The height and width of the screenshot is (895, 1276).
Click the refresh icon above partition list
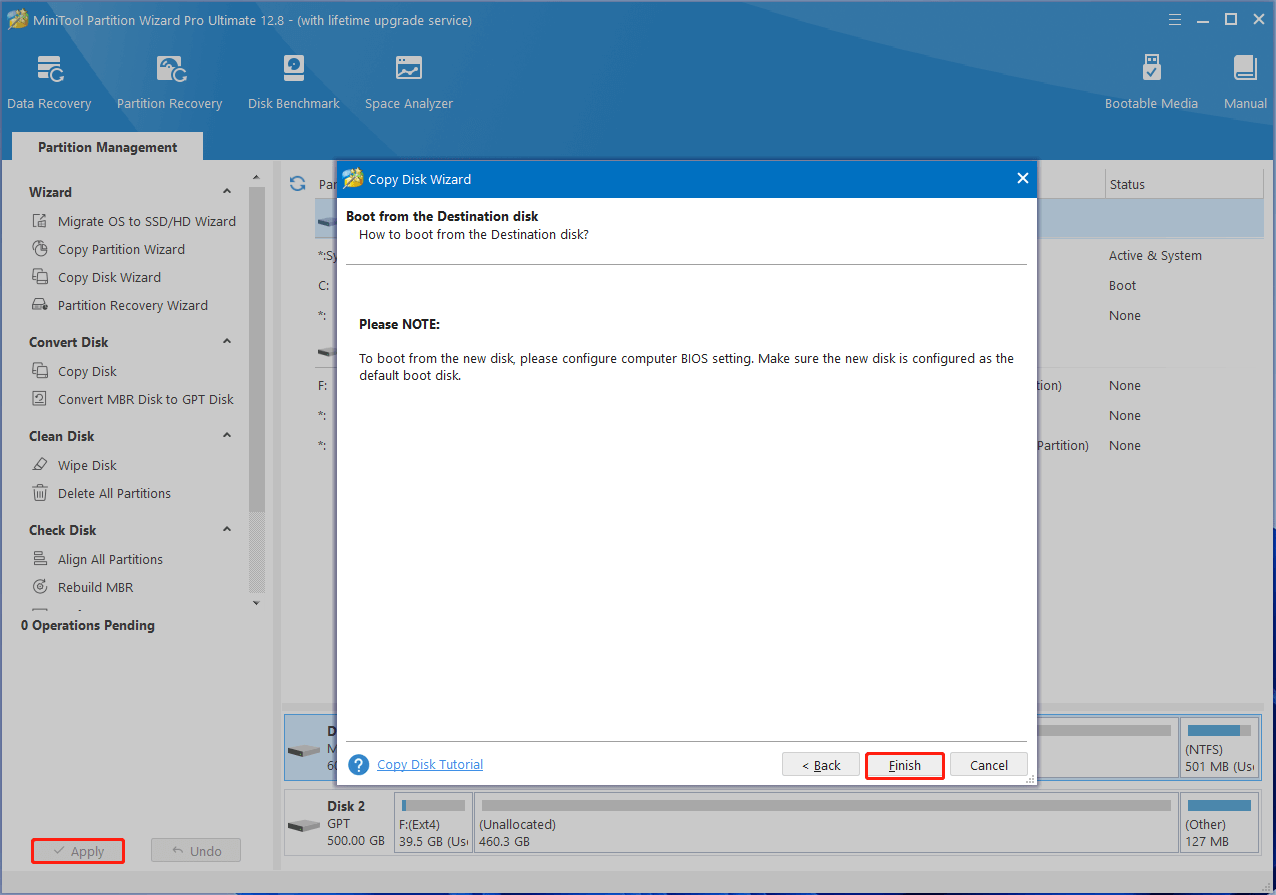click(297, 184)
